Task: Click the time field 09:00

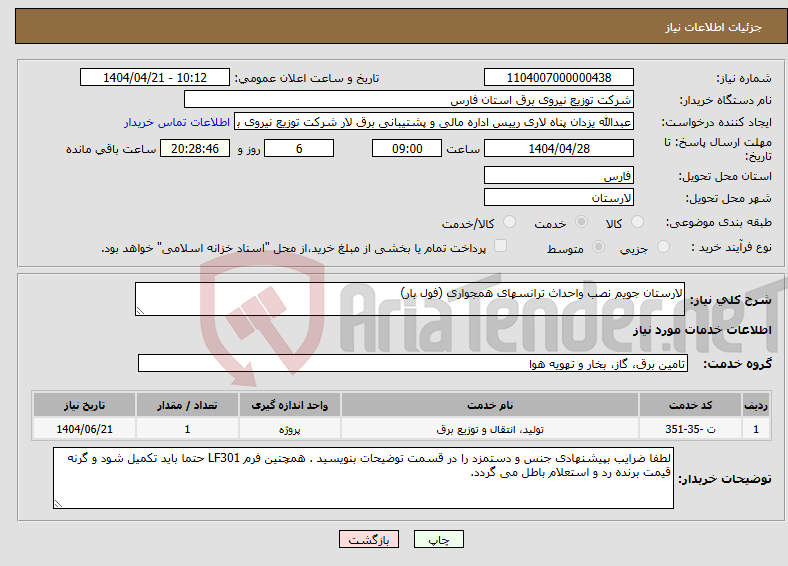Action: point(407,148)
